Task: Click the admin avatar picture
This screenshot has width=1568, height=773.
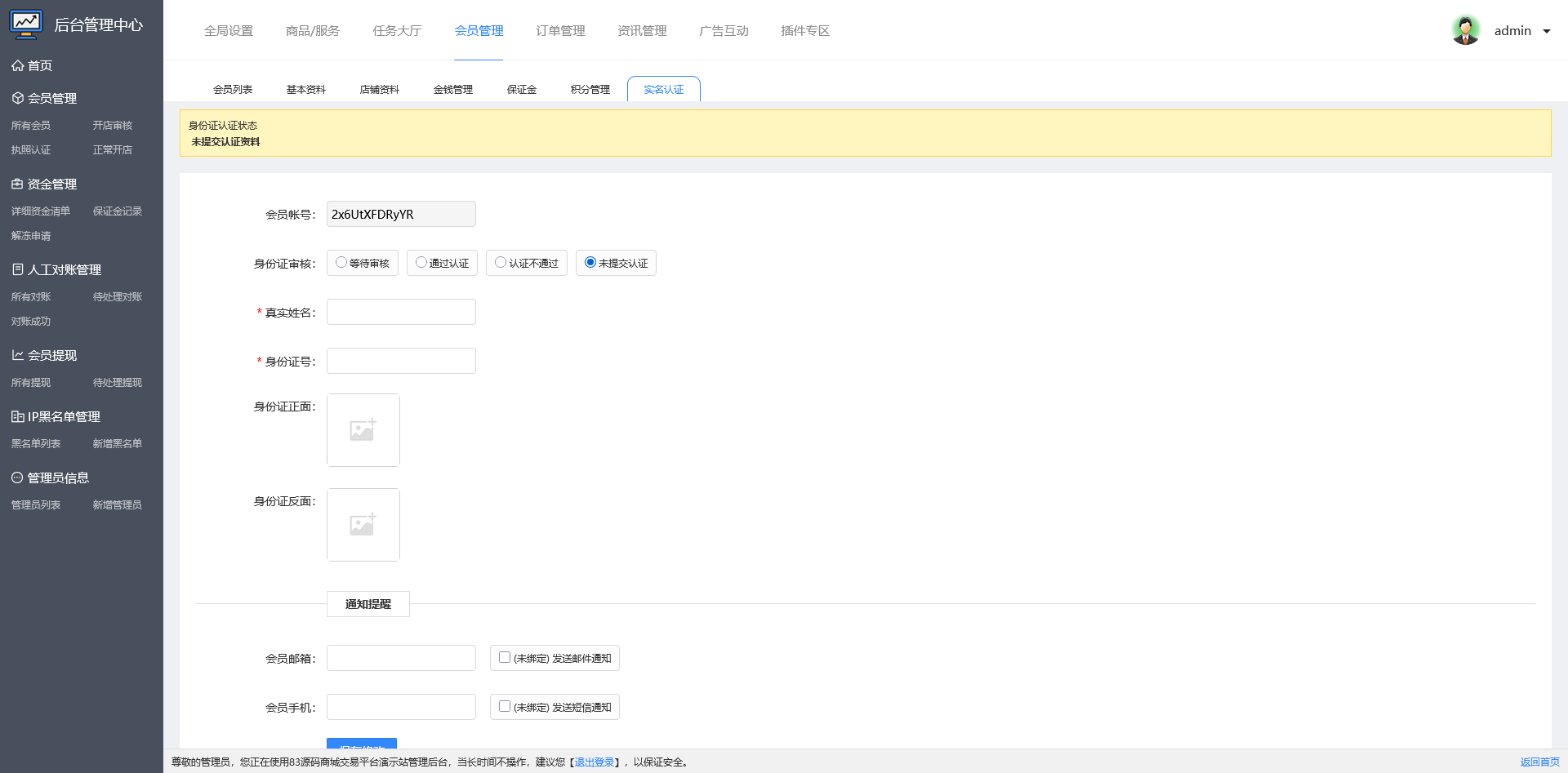Action: pos(1466,30)
